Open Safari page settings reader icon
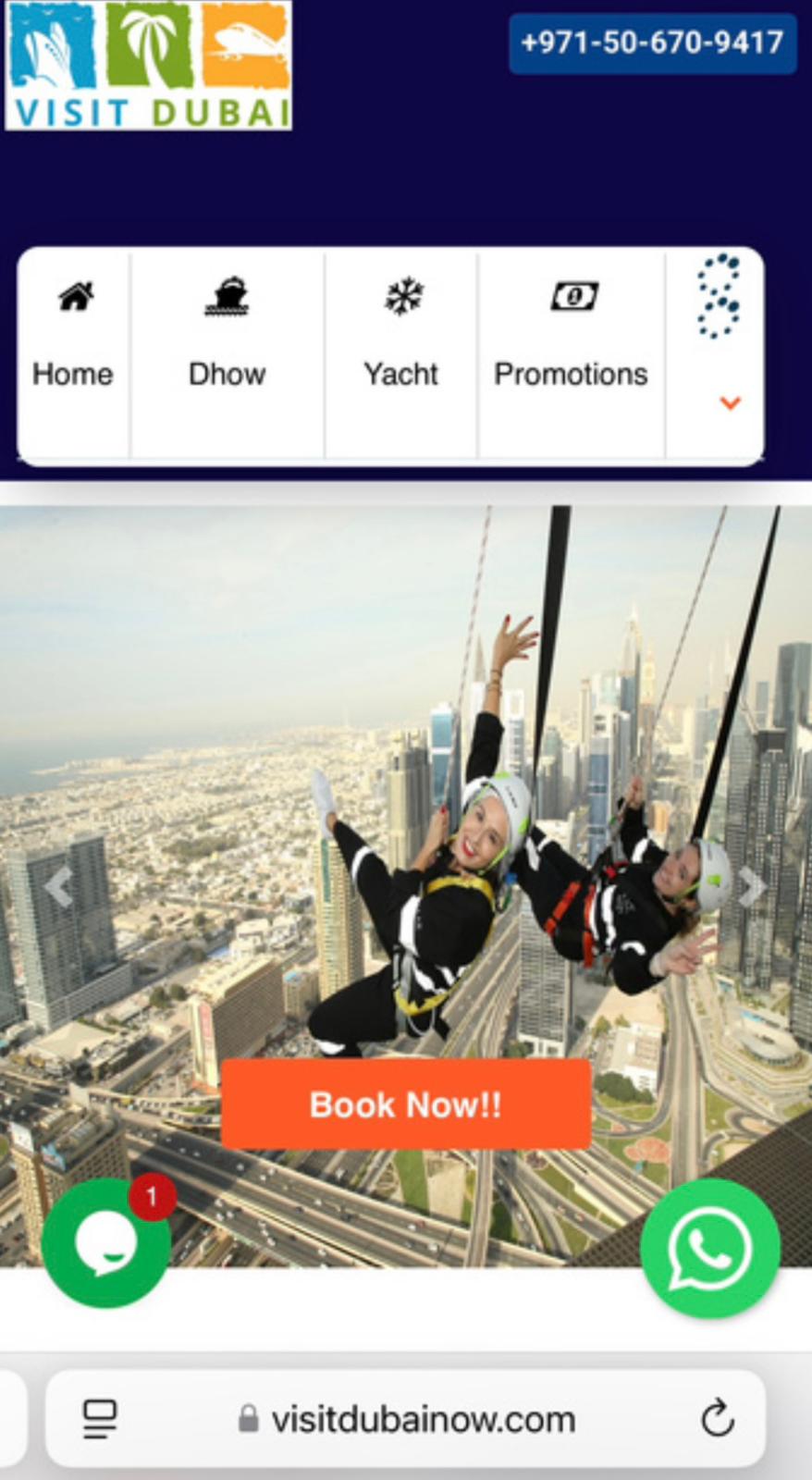Viewport: 812px width, 1480px height. coord(100,1419)
